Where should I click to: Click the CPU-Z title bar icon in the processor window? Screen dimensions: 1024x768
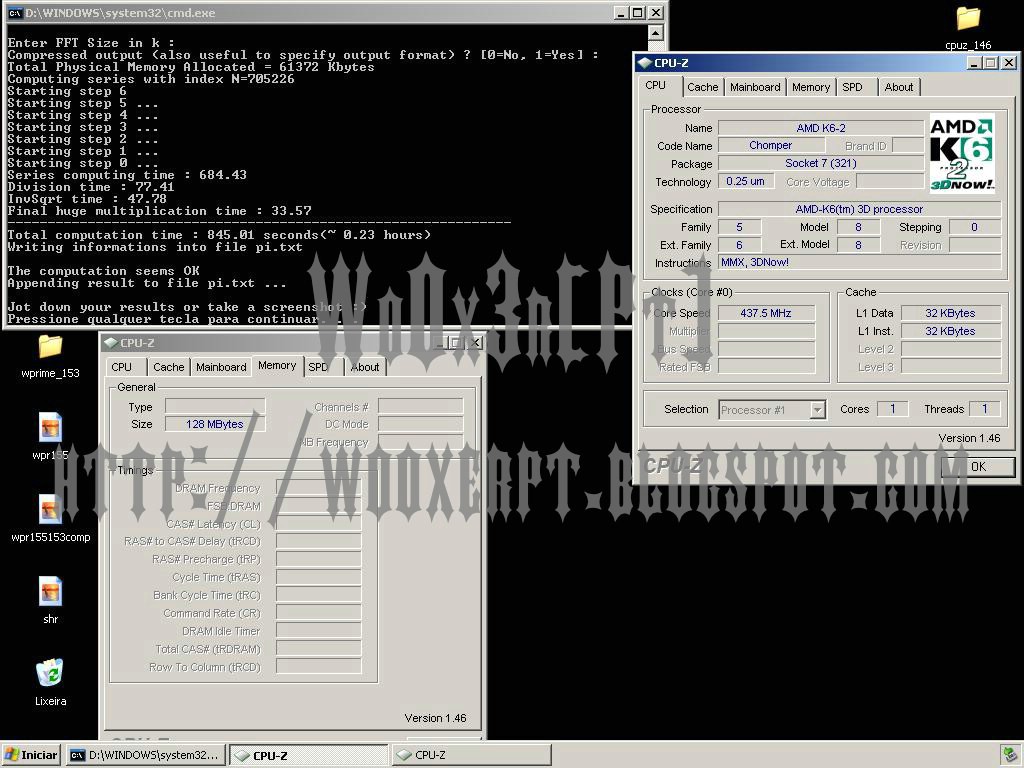(645, 63)
